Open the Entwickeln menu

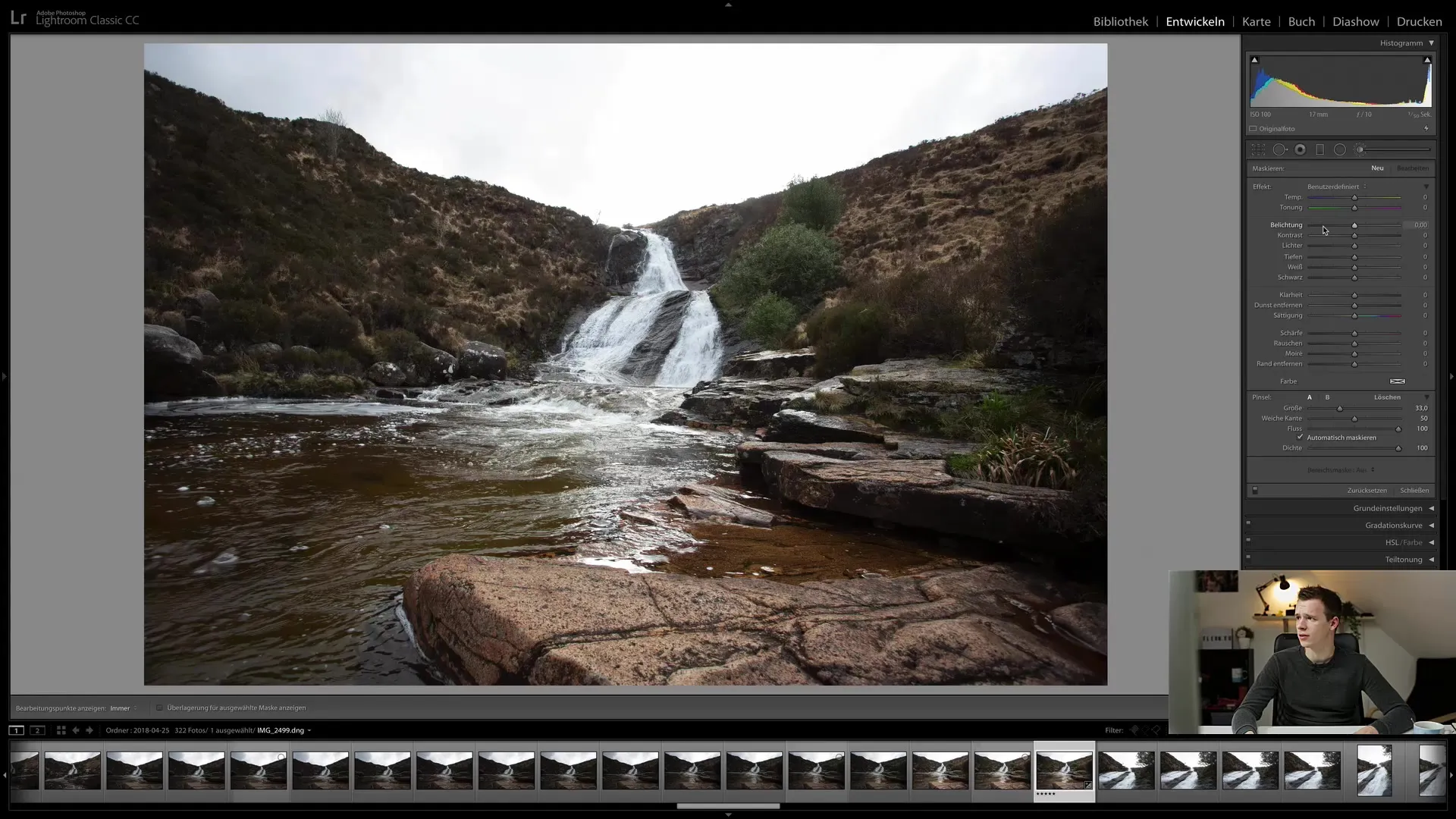[x=1195, y=21]
